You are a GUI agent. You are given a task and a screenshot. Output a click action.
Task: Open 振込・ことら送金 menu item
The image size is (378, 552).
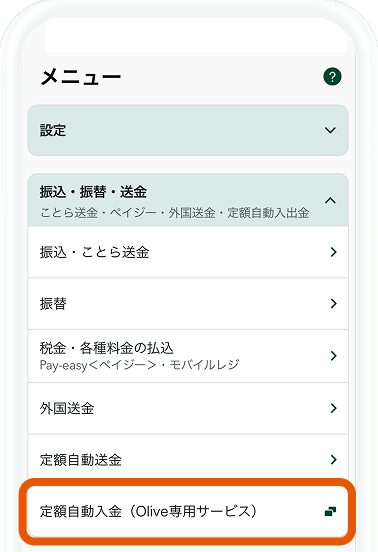(x=188, y=252)
